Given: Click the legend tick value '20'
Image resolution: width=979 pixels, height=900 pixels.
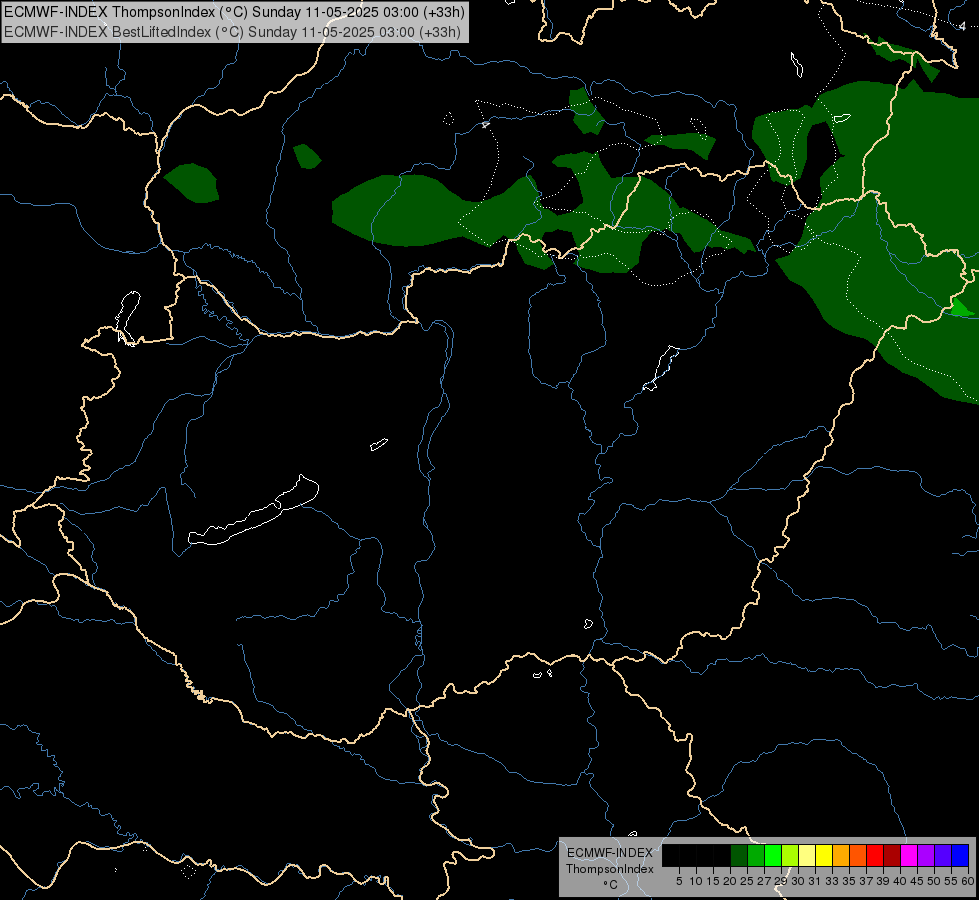Looking at the screenshot, I should [731, 881].
